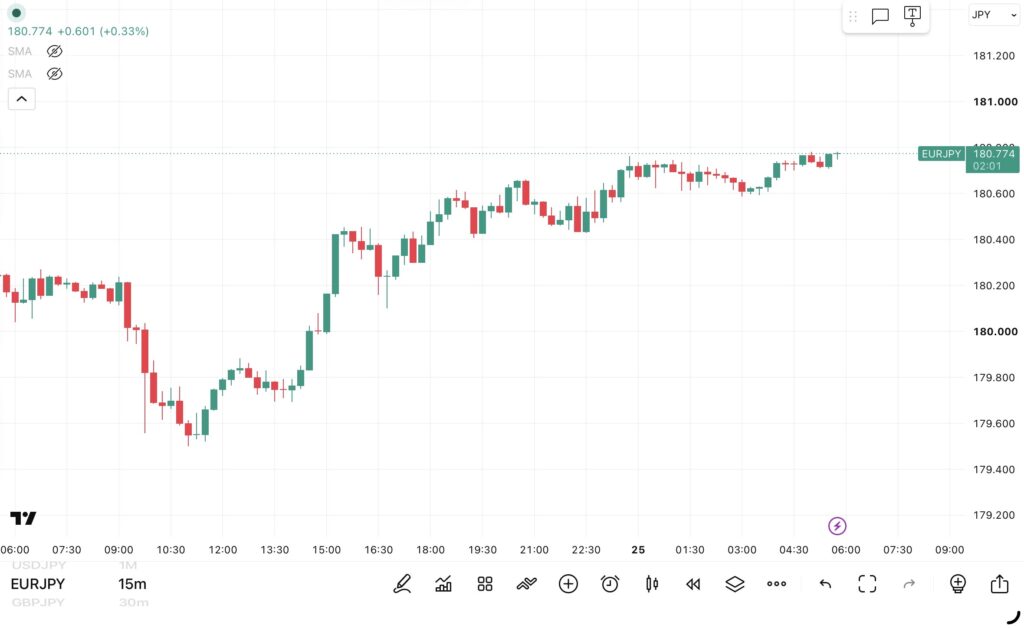Create alert with the clock icon
The height and width of the screenshot is (628, 1024).
tap(610, 584)
